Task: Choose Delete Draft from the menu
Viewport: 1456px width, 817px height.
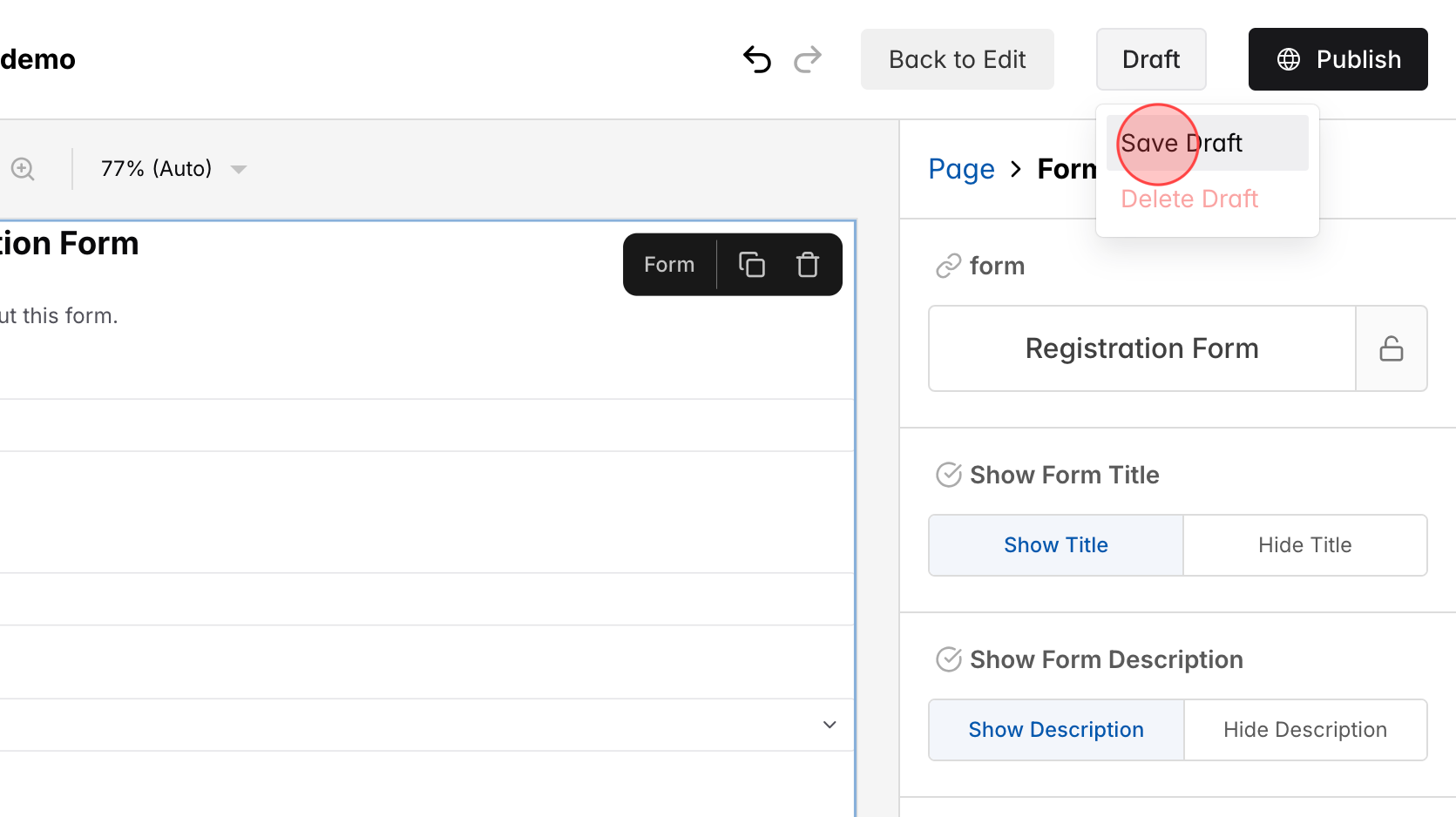Action: (1189, 198)
